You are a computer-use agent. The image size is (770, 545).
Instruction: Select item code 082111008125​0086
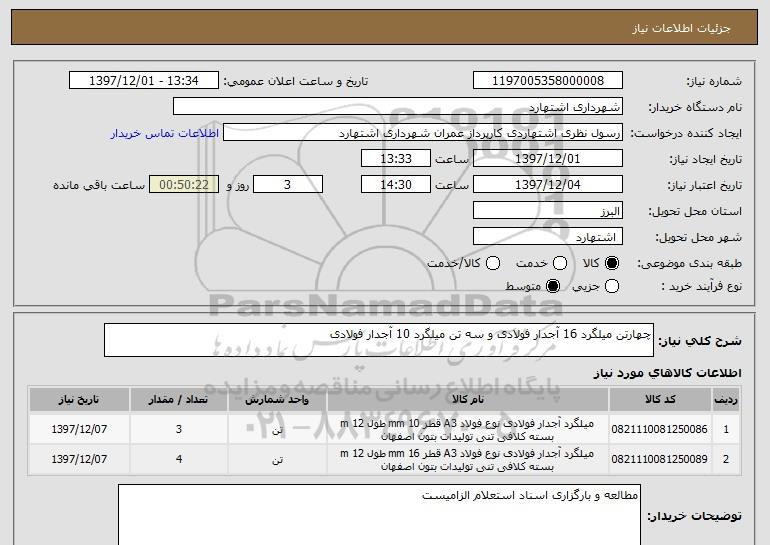660,429
